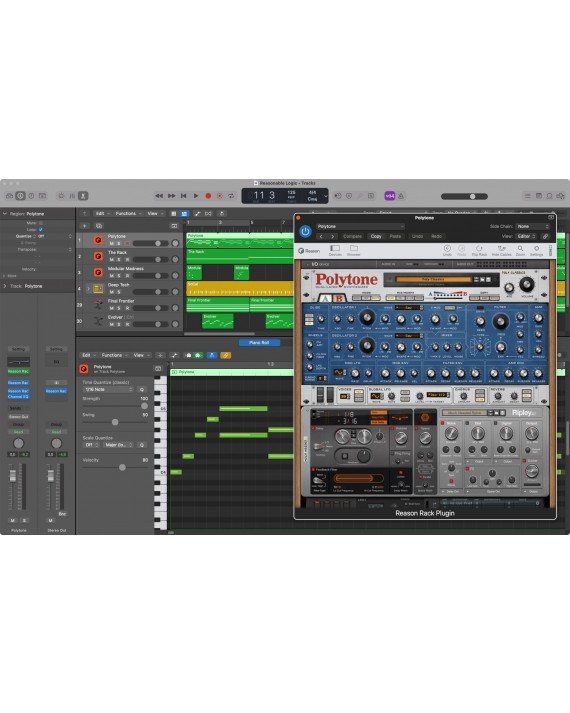Open the Tracks area View menu

pos(155,213)
